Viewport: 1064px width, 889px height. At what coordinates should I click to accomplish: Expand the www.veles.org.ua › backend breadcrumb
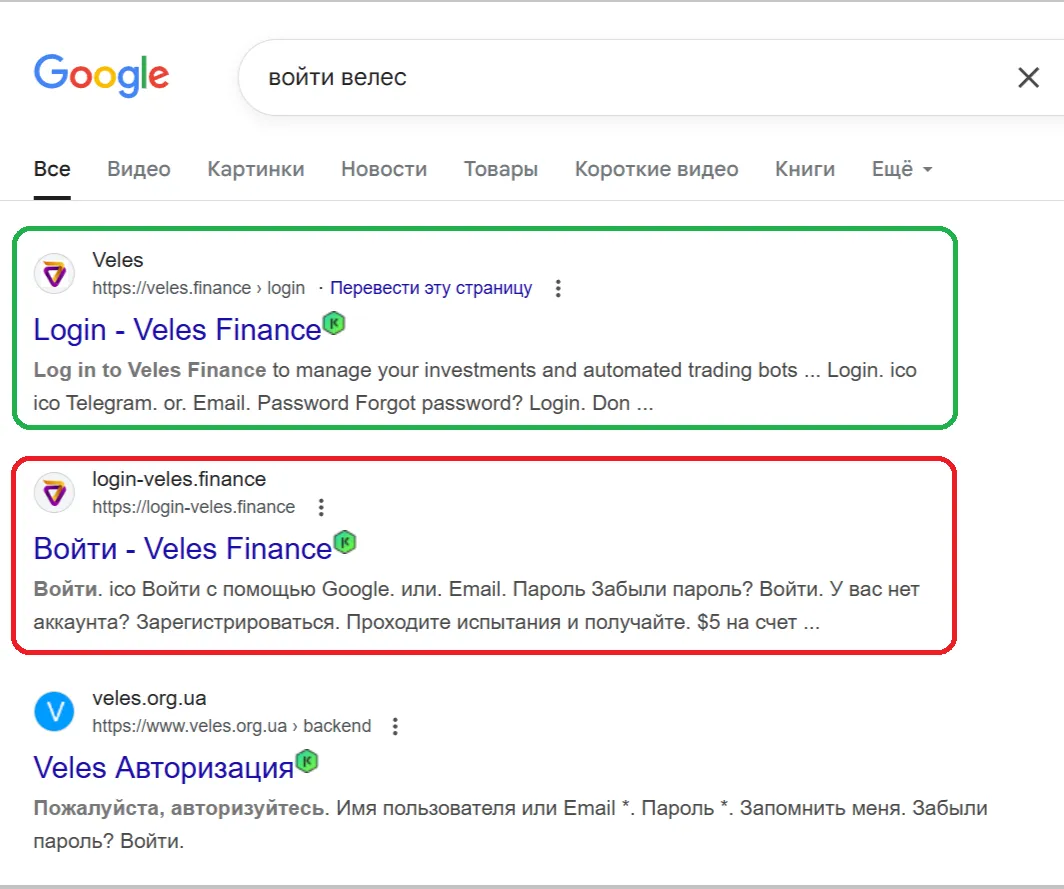pos(233,726)
